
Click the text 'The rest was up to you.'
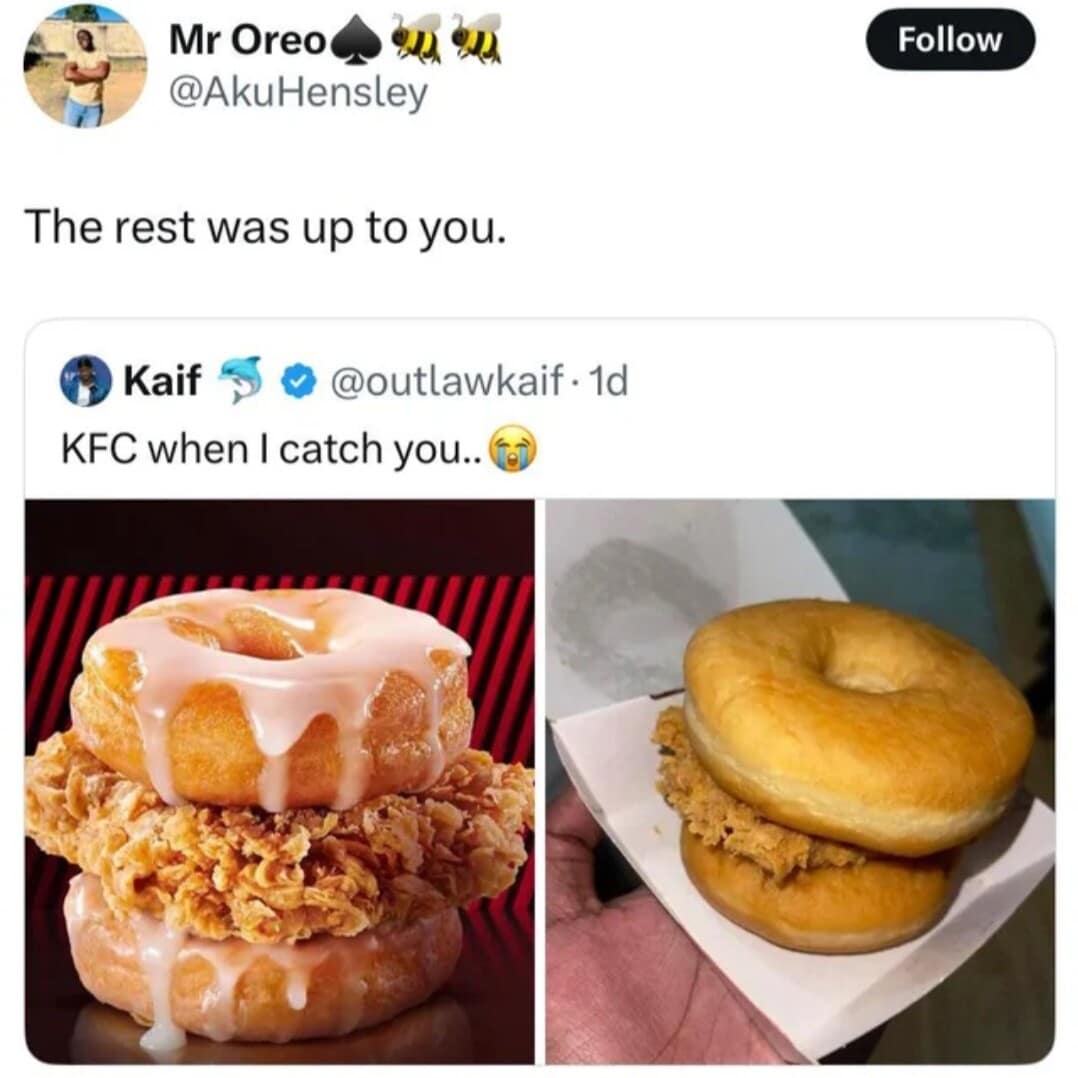coord(265,229)
